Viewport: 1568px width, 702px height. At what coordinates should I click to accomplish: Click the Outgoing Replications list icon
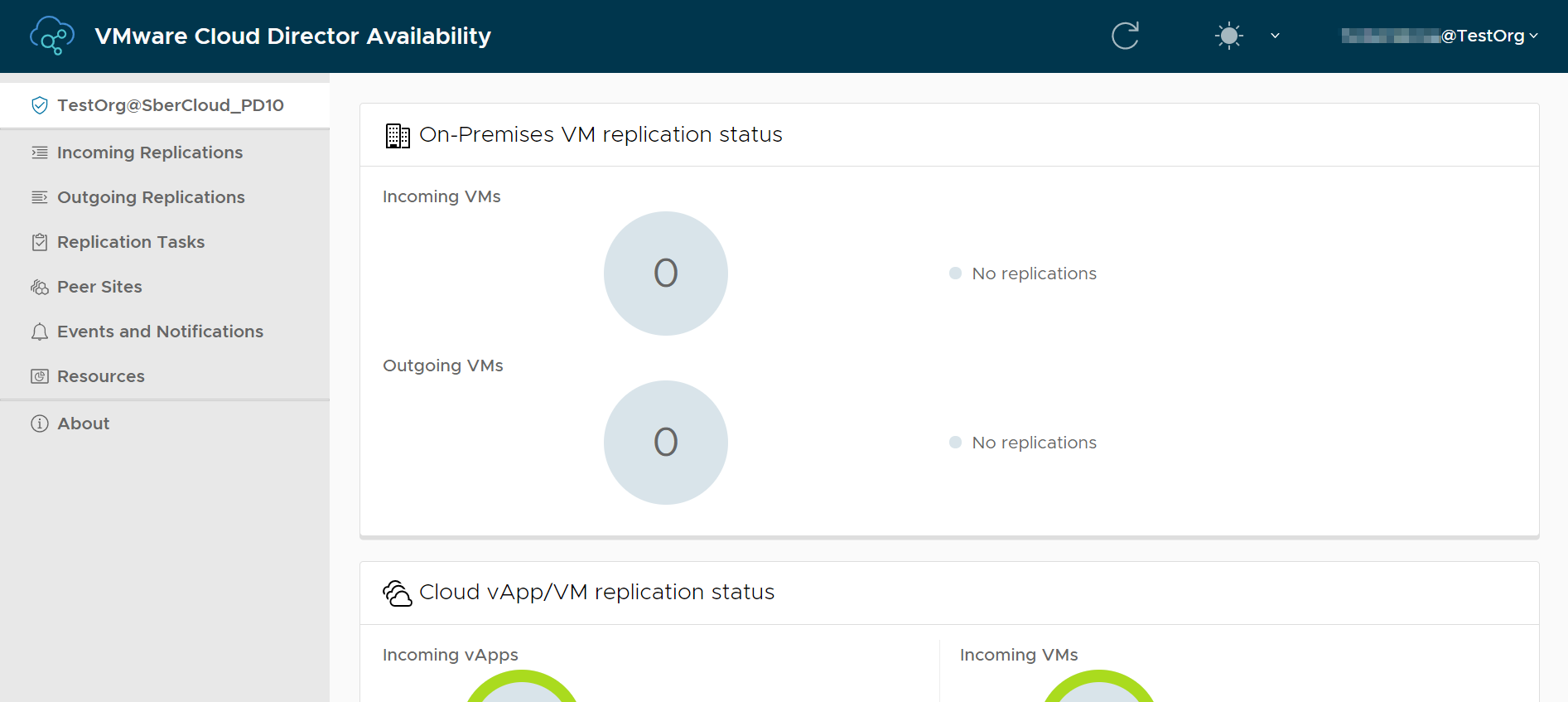[x=40, y=197]
